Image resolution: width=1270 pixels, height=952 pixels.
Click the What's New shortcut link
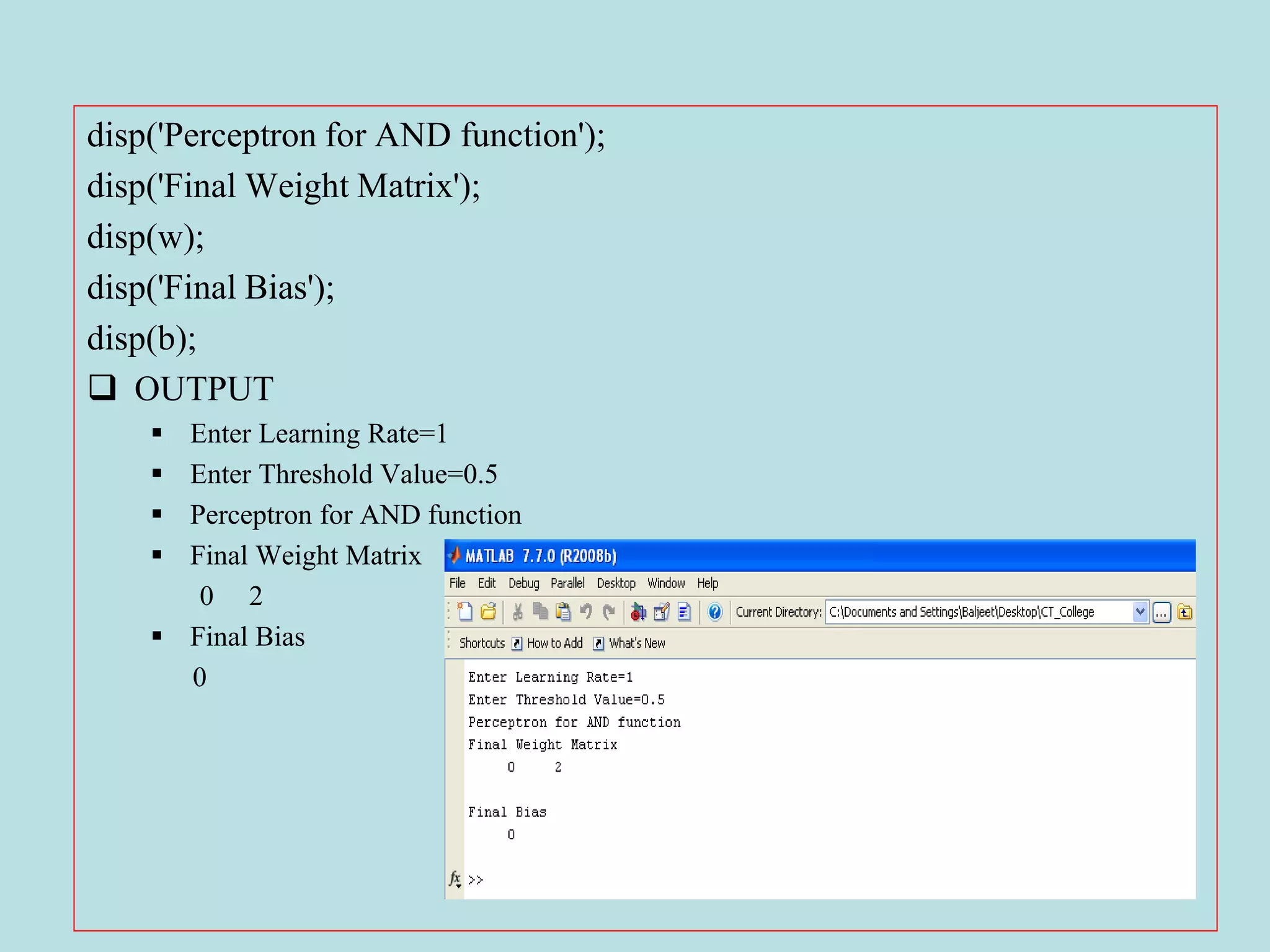click(x=637, y=643)
